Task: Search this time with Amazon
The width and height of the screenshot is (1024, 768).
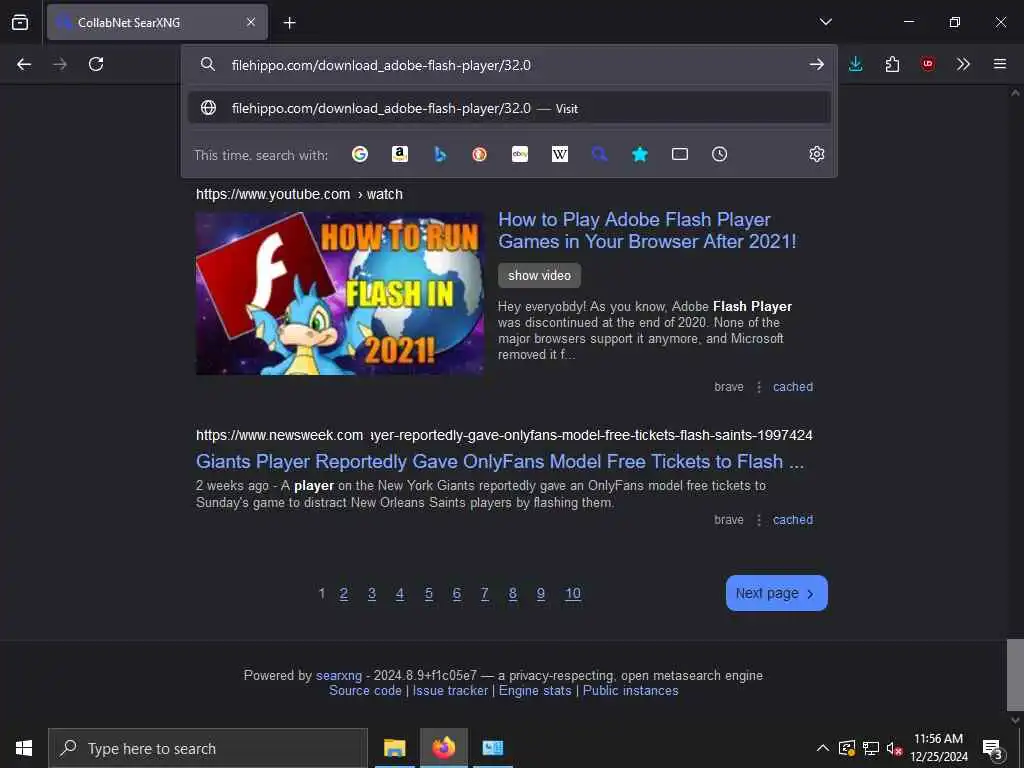Action: [400, 154]
